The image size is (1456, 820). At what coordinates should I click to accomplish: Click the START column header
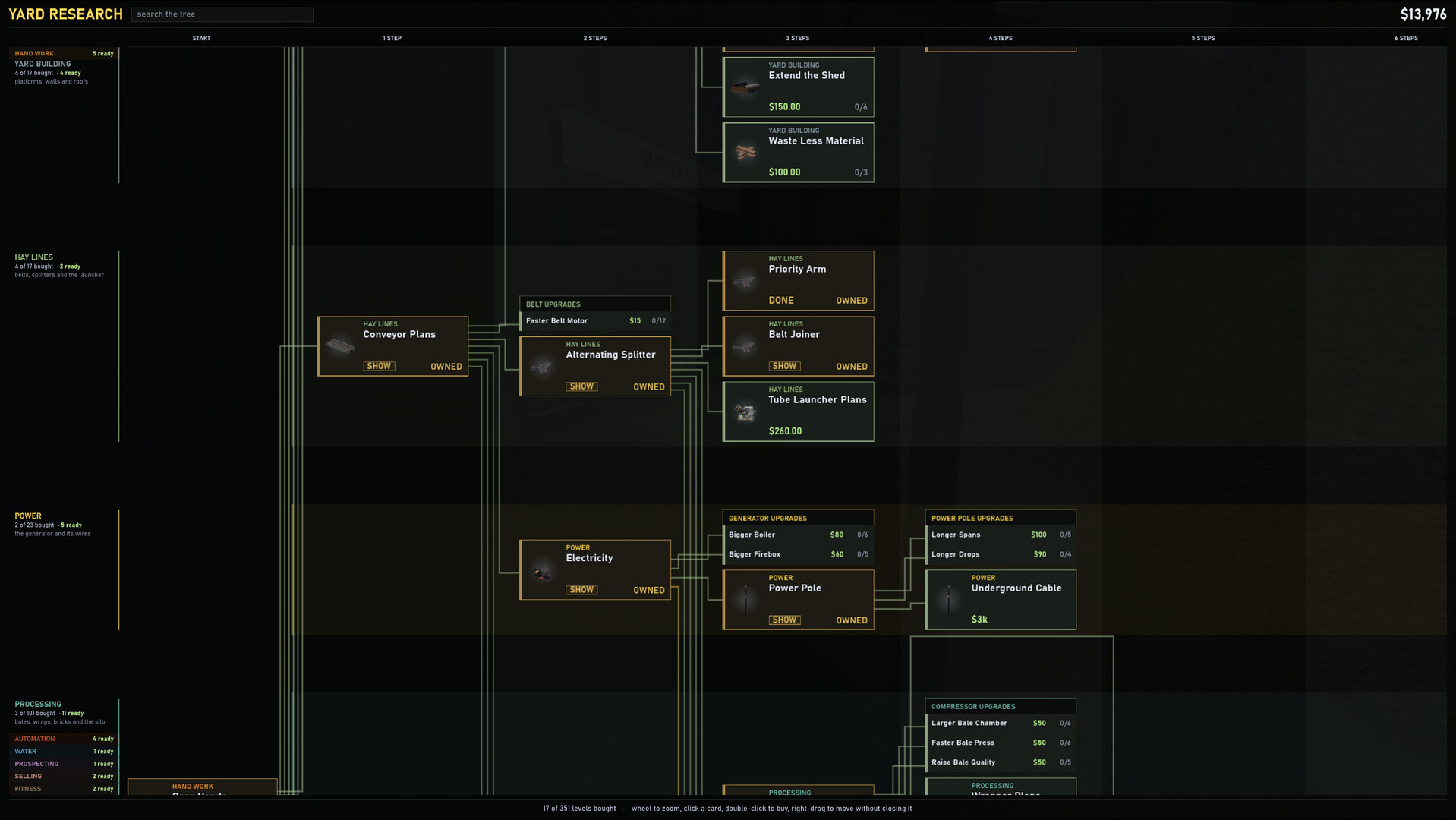click(x=201, y=38)
